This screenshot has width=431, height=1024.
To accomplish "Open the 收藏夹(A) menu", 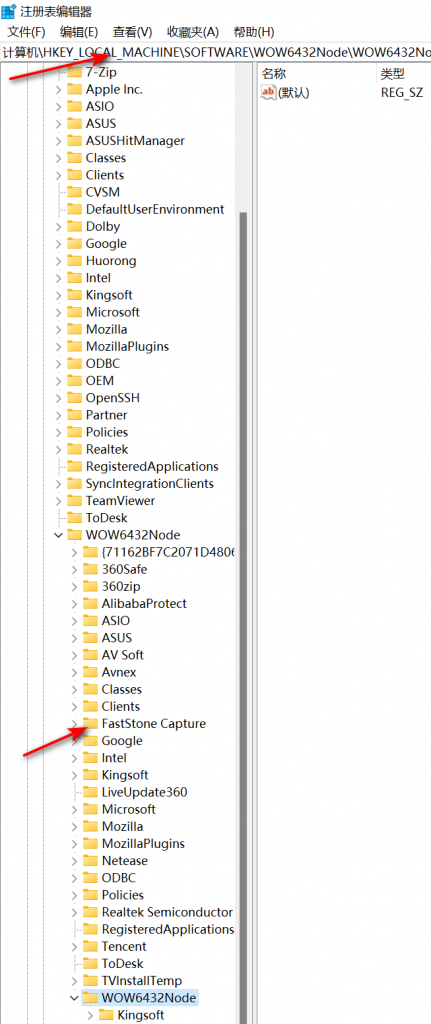I will click(x=193, y=32).
